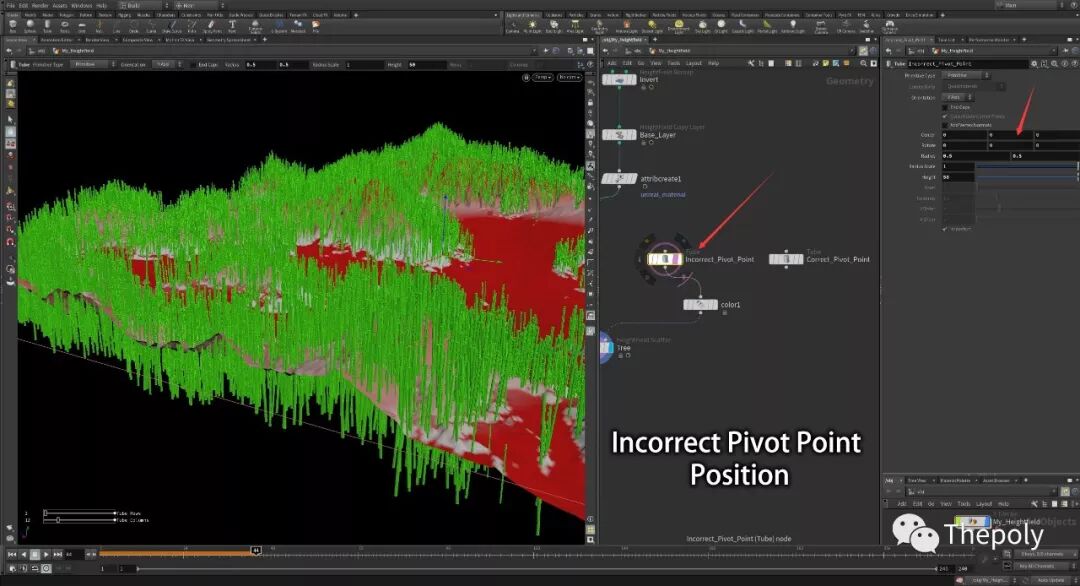Viewport: 1080px width, 586px height.
Task: Open parameter gear menu in parameter pane
Action: click(1034, 63)
